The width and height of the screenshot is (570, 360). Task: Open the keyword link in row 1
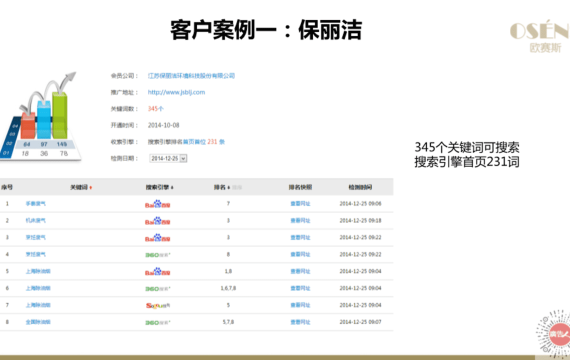tap(36, 204)
